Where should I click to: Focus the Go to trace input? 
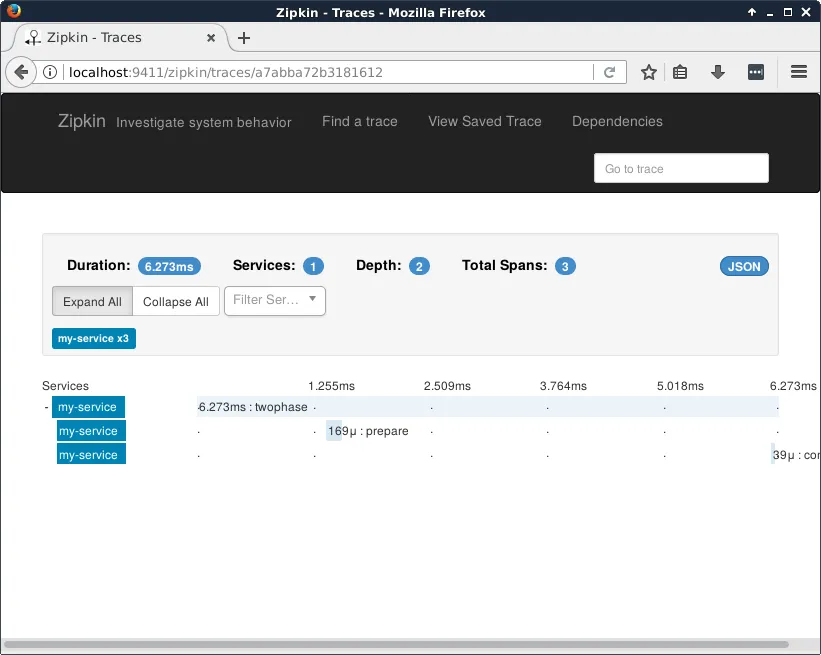(x=681, y=169)
